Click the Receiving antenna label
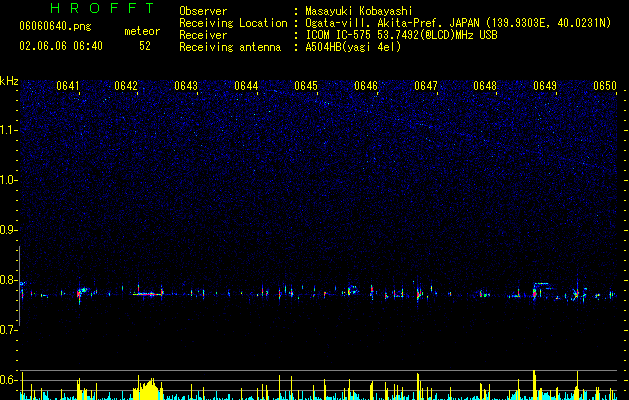 click(x=230, y=47)
